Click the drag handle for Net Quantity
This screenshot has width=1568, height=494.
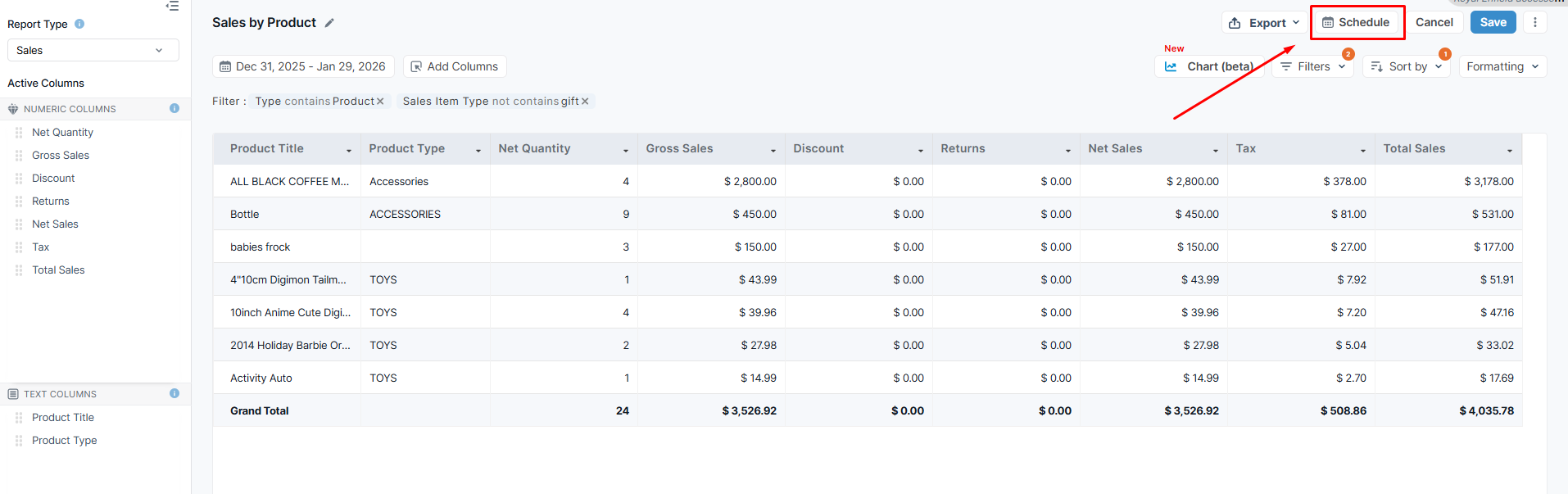click(x=19, y=132)
